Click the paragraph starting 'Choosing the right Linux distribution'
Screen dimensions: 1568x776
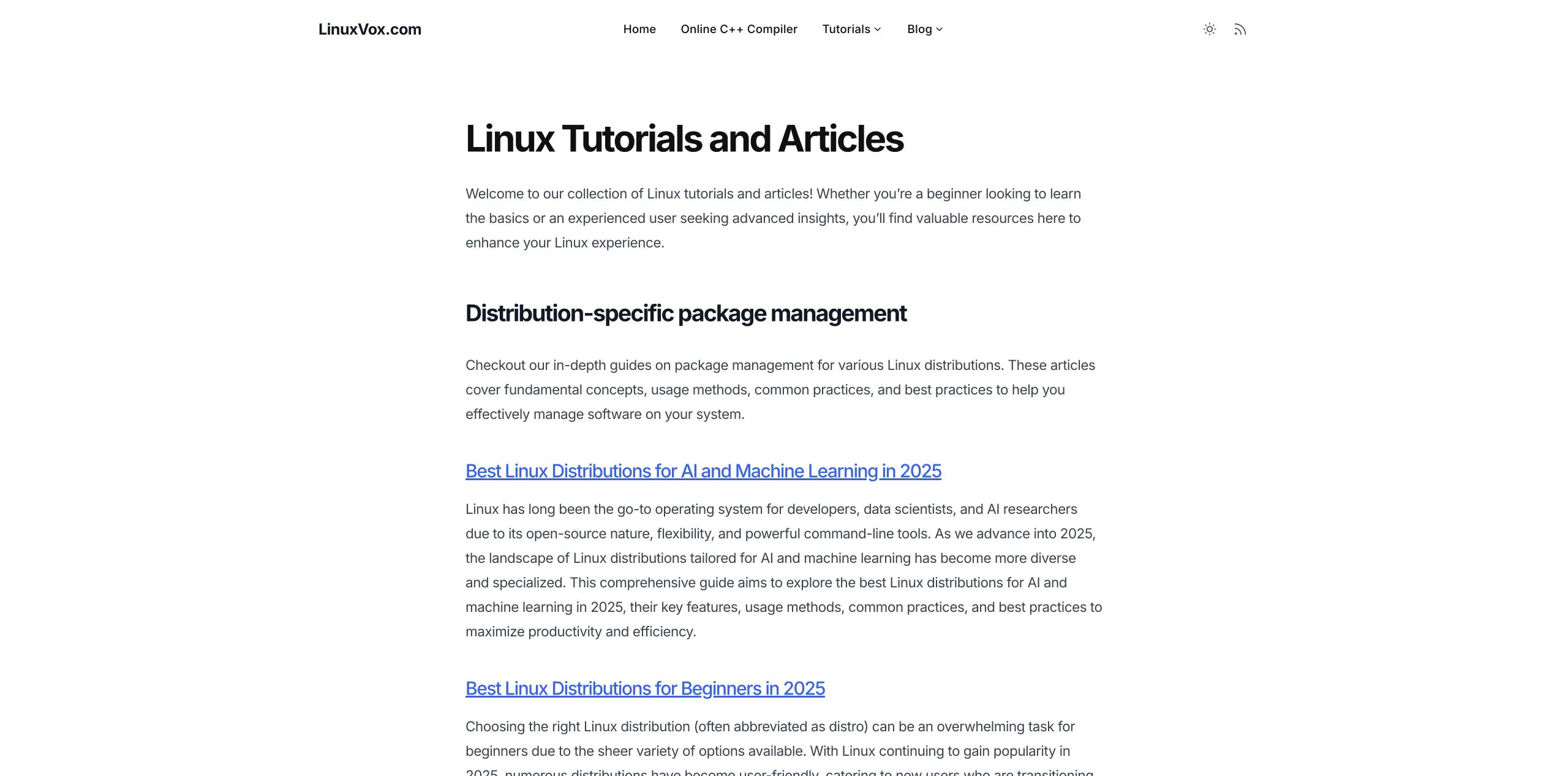pos(780,748)
